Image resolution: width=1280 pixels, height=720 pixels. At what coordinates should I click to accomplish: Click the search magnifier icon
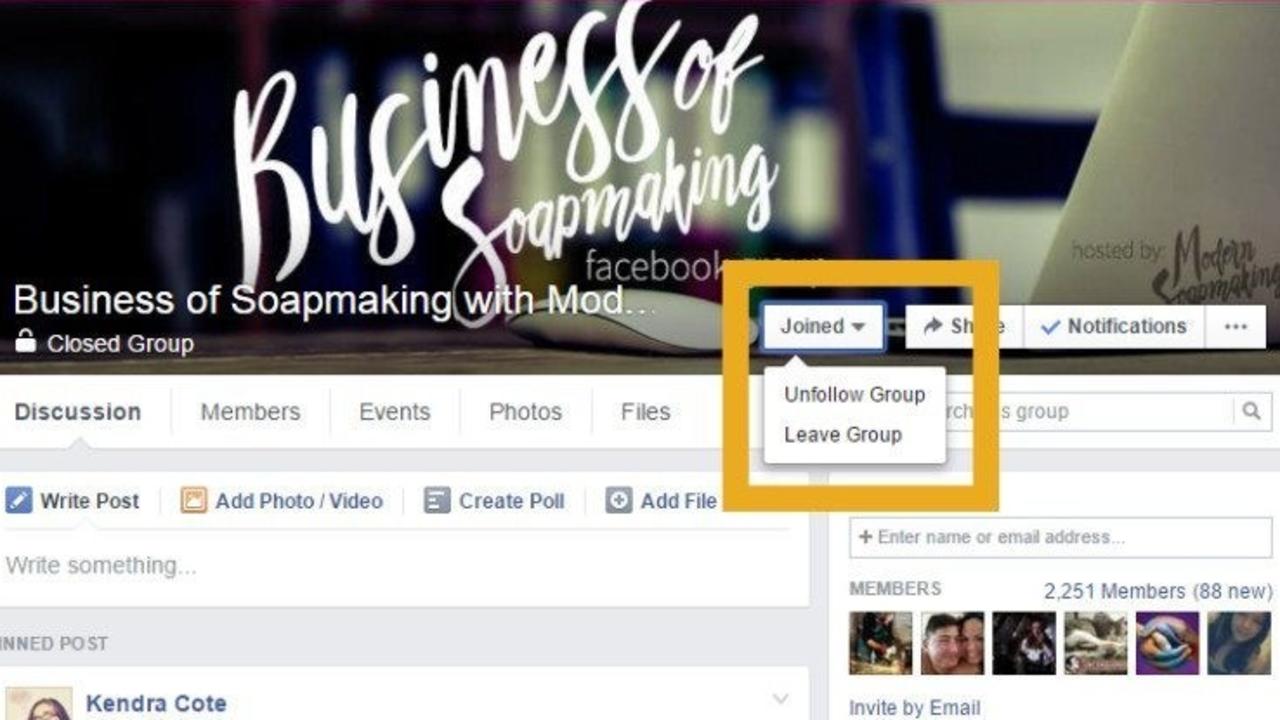[1251, 411]
